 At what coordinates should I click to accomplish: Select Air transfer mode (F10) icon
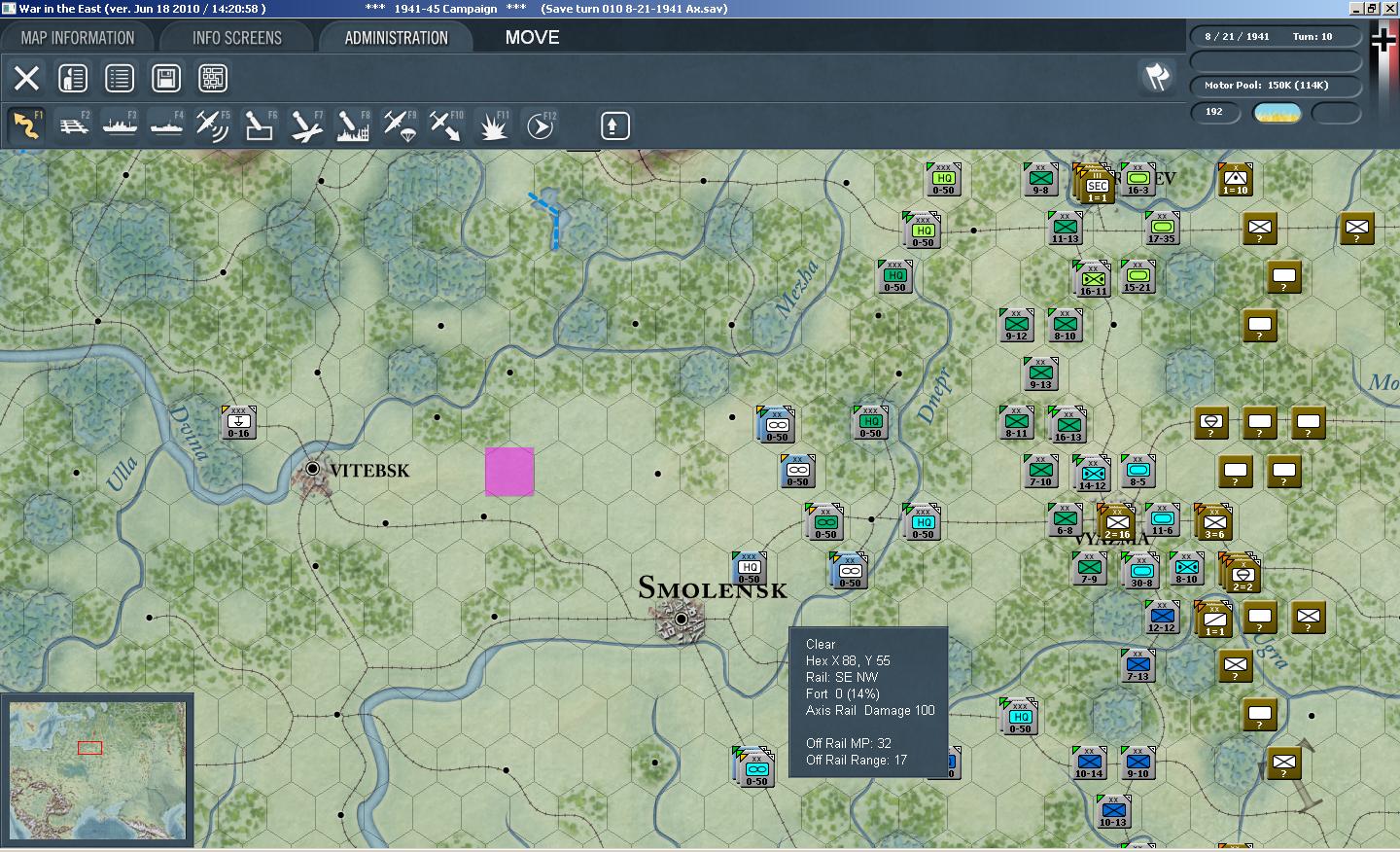[446, 126]
